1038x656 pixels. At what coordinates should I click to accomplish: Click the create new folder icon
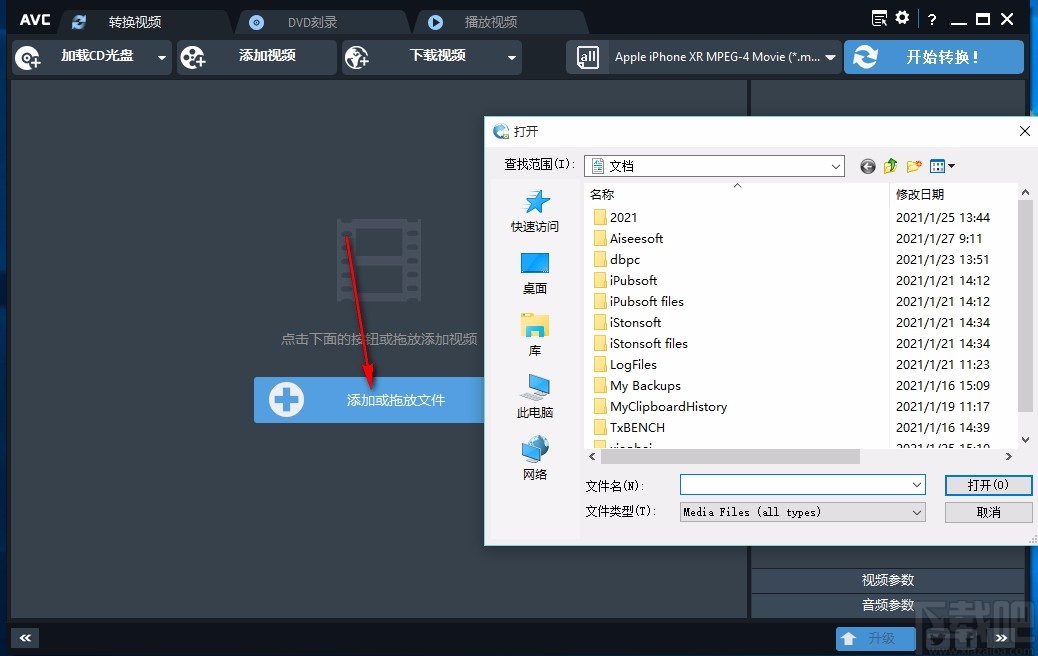pyautogui.click(x=914, y=165)
